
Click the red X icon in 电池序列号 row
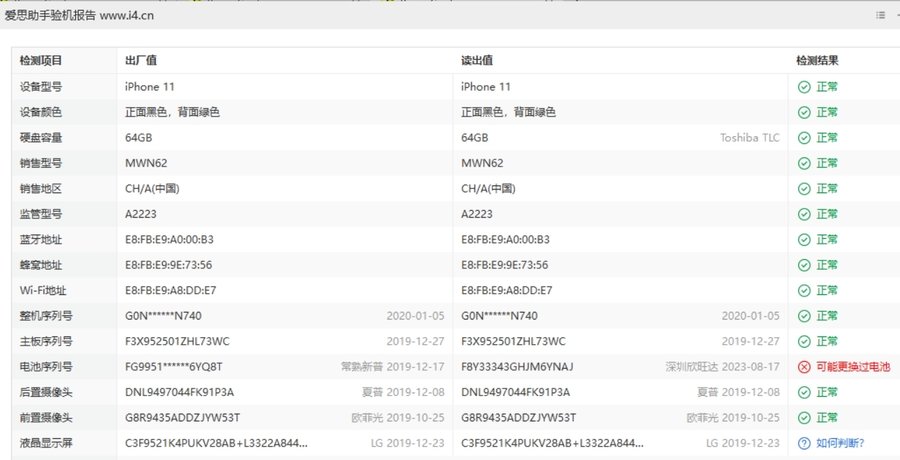click(804, 366)
